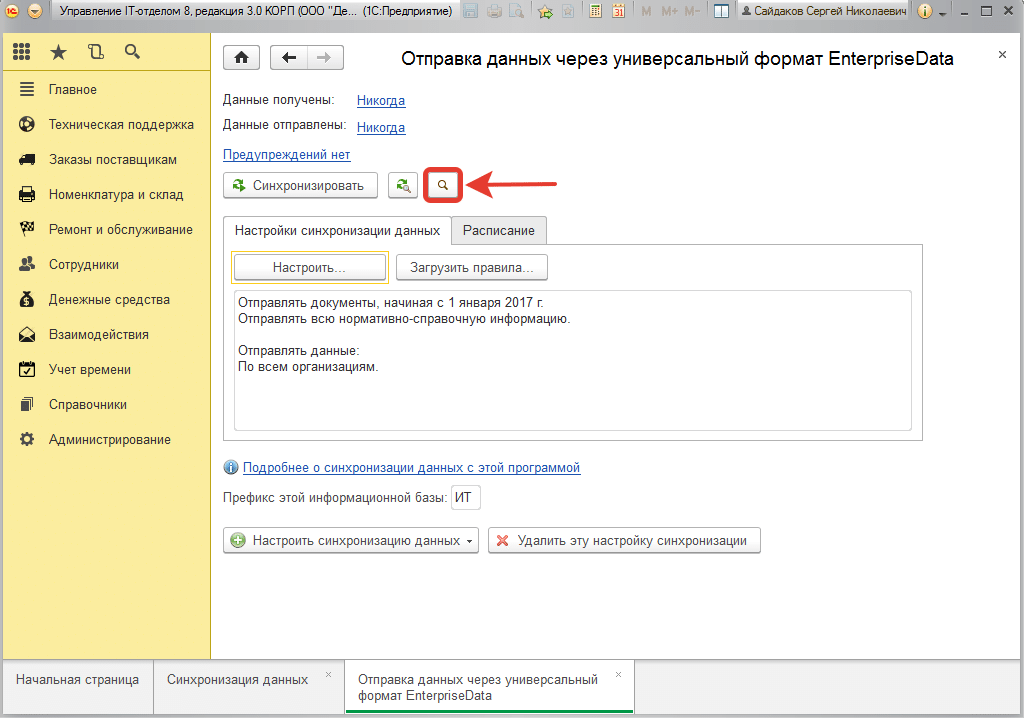Open Денежные средства section
The image size is (1024, 718).
[x=105, y=299]
